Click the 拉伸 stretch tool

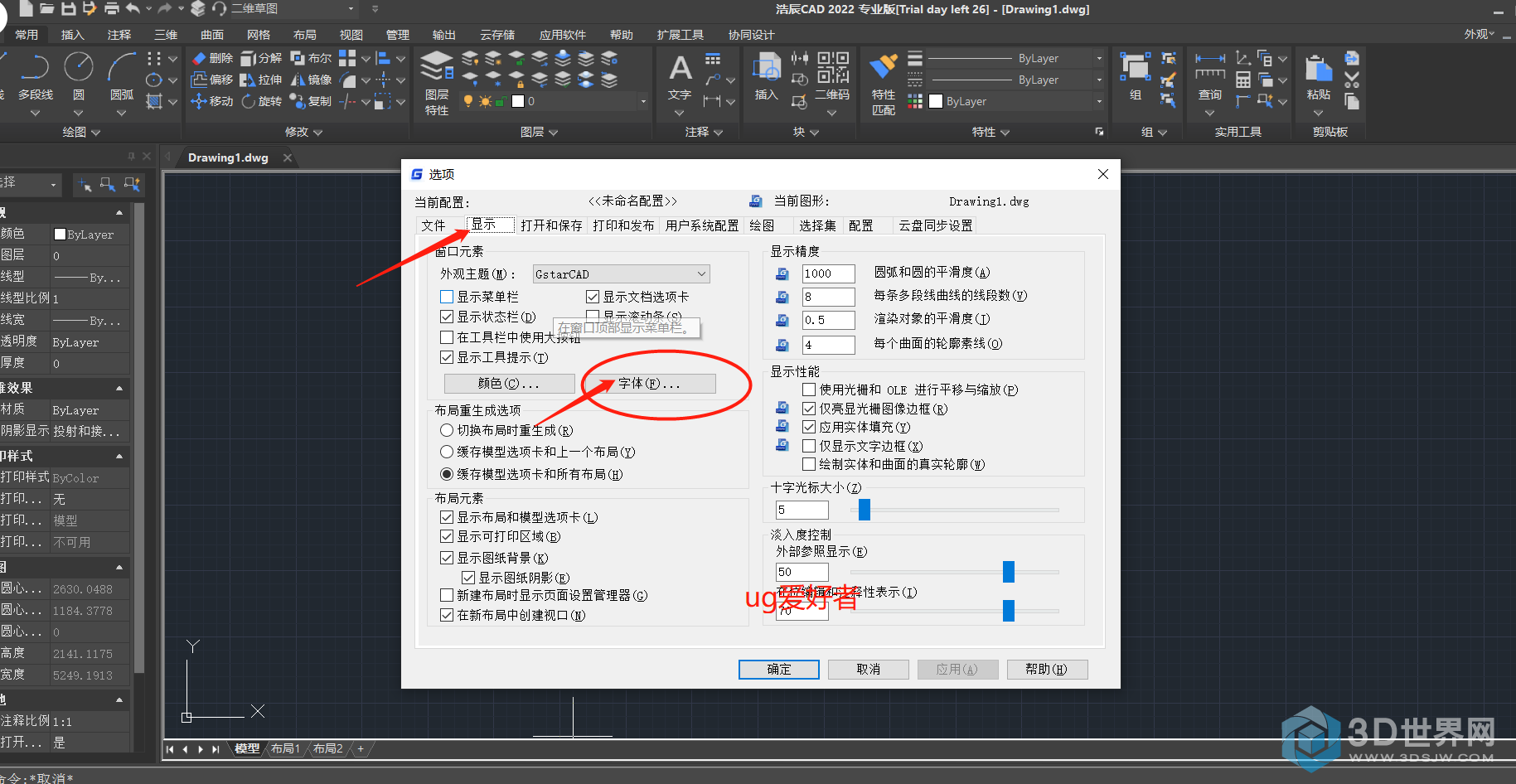pyautogui.click(x=261, y=80)
